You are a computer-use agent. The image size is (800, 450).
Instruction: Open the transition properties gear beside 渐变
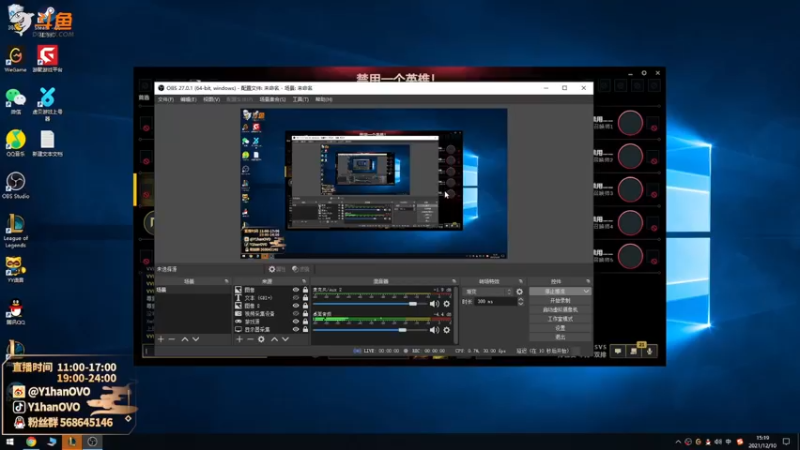point(519,292)
